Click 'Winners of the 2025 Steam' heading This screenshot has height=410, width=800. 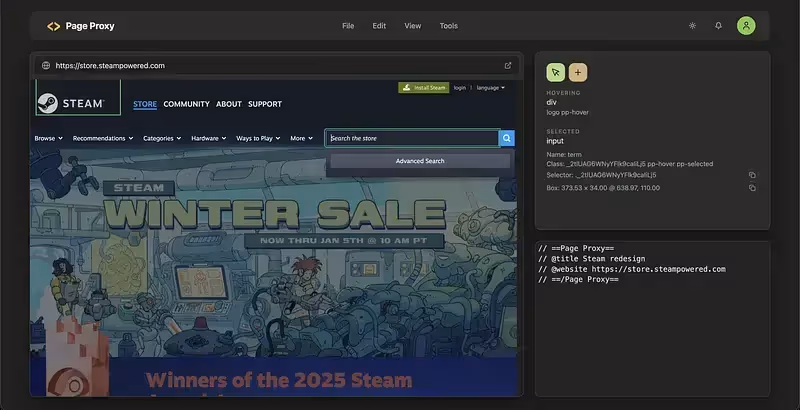279,380
